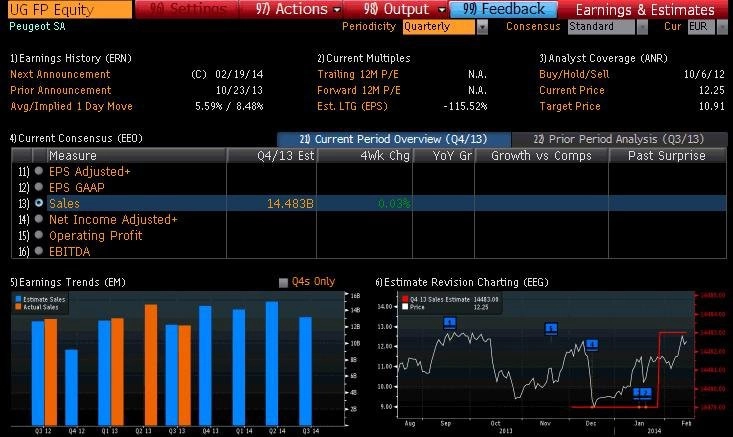Viewport: 733px width, 437px height.
Task: Select the EBITDA radio button
Action: [39, 251]
